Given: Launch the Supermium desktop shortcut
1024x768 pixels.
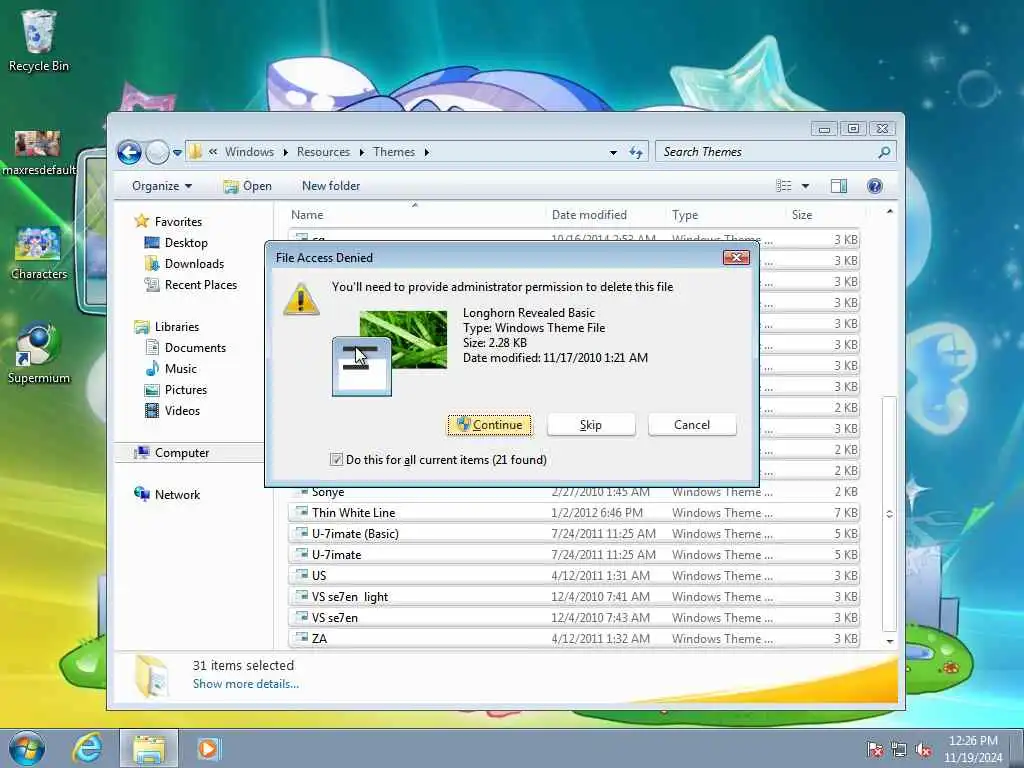Looking at the screenshot, I should pyautogui.click(x=39, y=353).
